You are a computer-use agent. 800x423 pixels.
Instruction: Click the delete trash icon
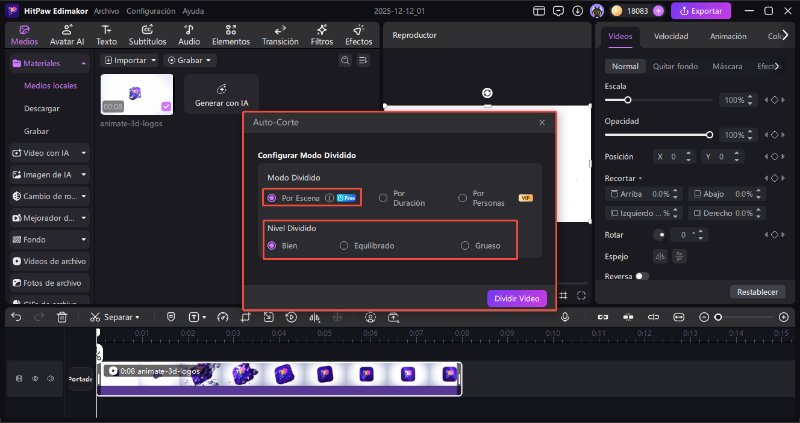click(x=62, y=317)
